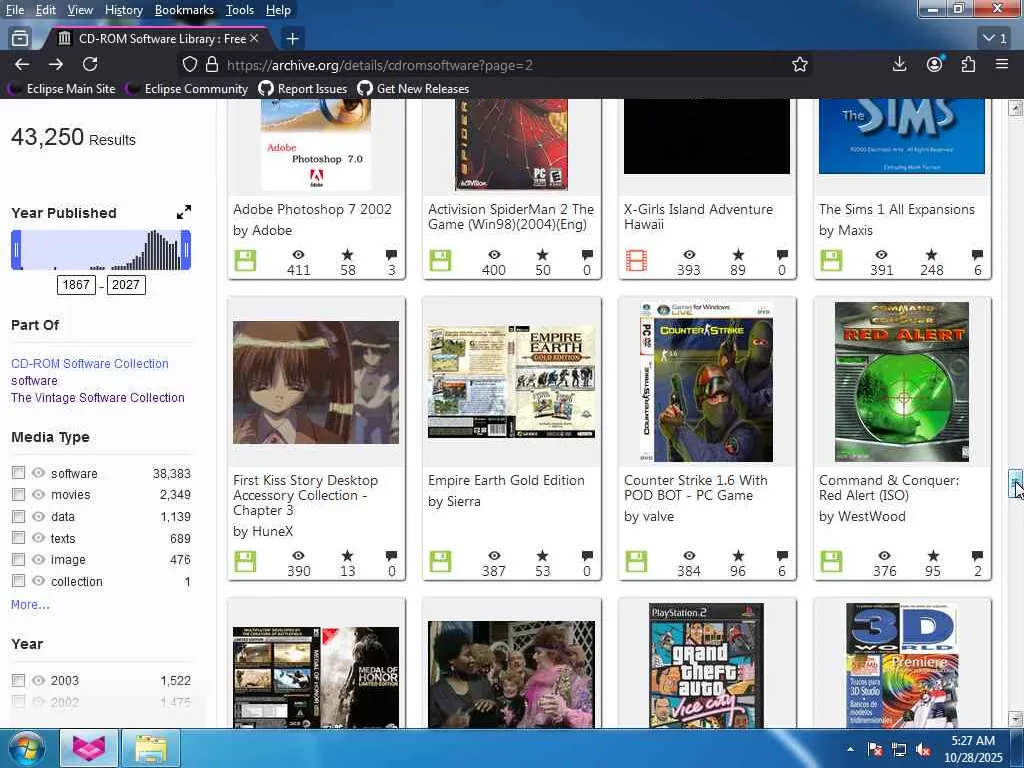This screenshot has height=768, width=1024.
Task: Bookmark this page with the star icon
Action: pyautogui.click(x=799, y=65)
